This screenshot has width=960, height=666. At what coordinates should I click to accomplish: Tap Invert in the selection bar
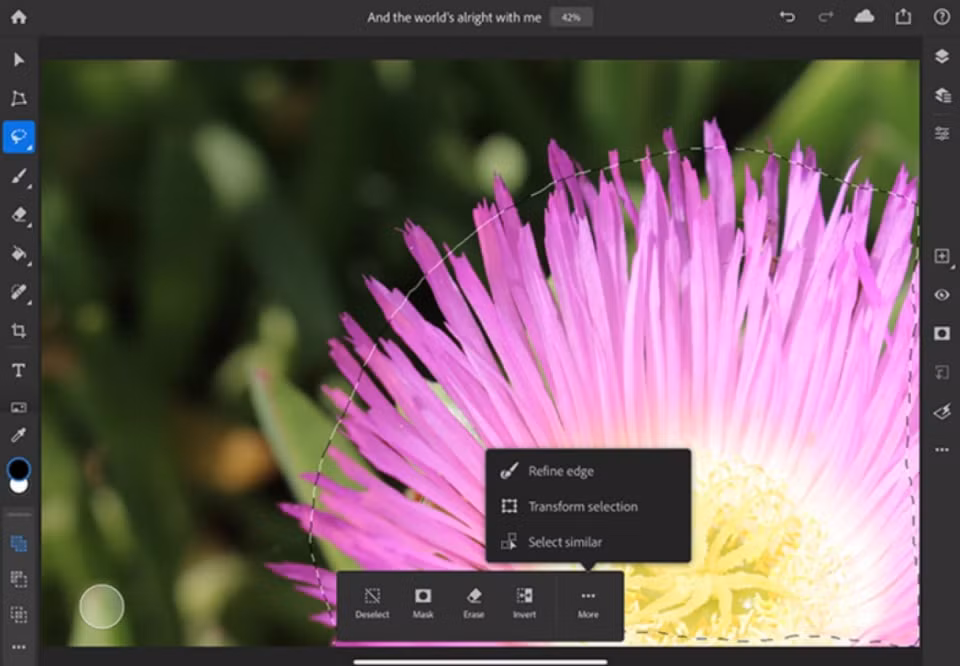click(525, 604)
